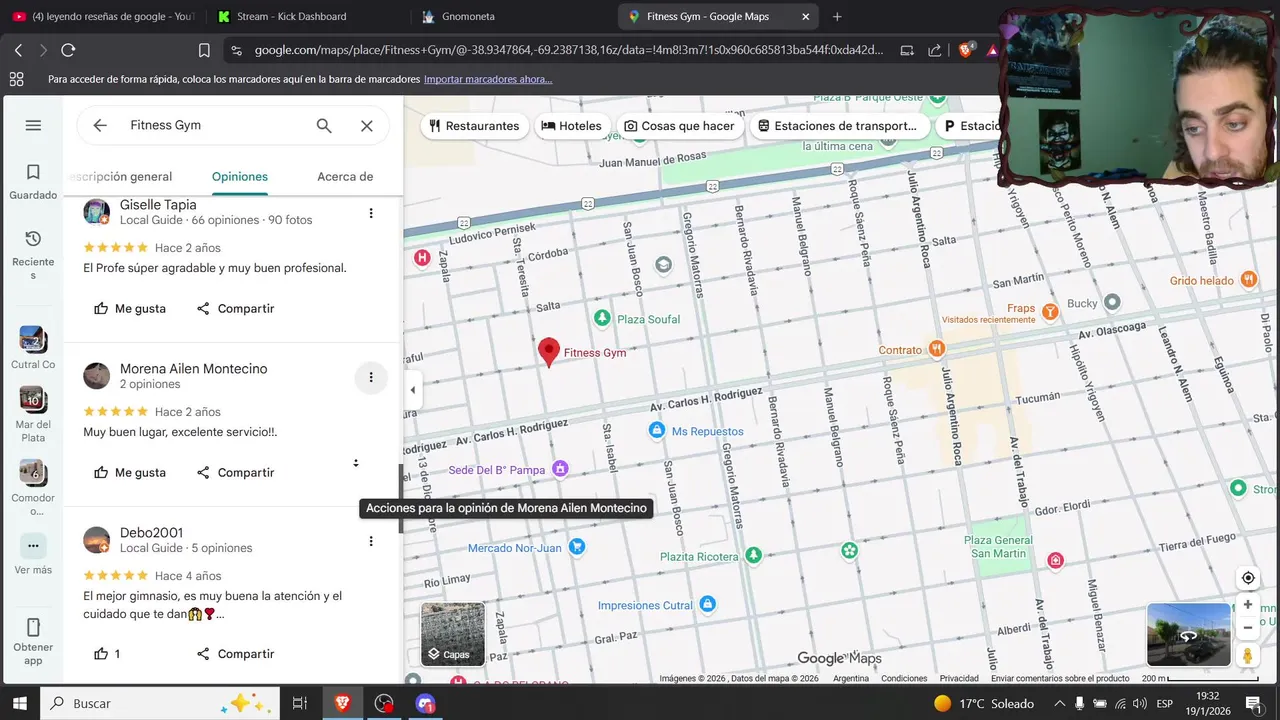Open the Google Maps hamburger menu
1280x720 pixels.
[x=33, y=125]
